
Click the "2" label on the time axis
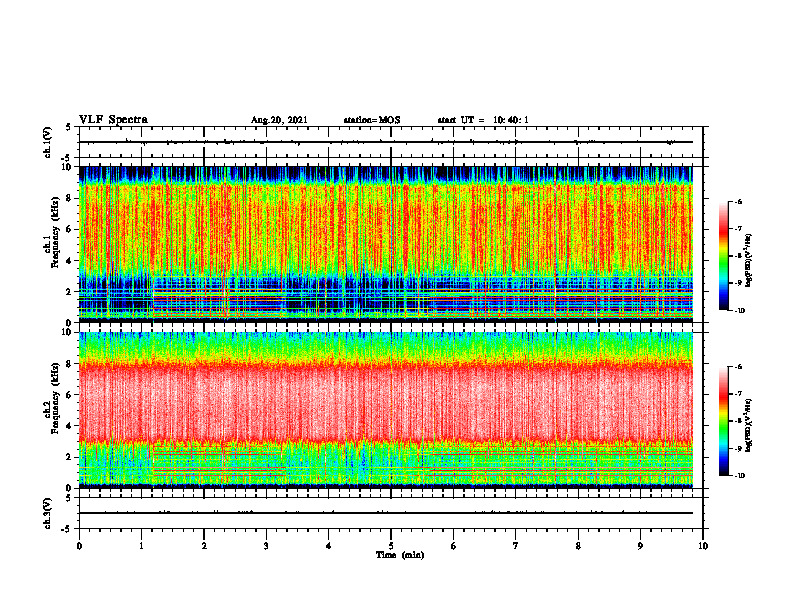(x=204, y=546)
